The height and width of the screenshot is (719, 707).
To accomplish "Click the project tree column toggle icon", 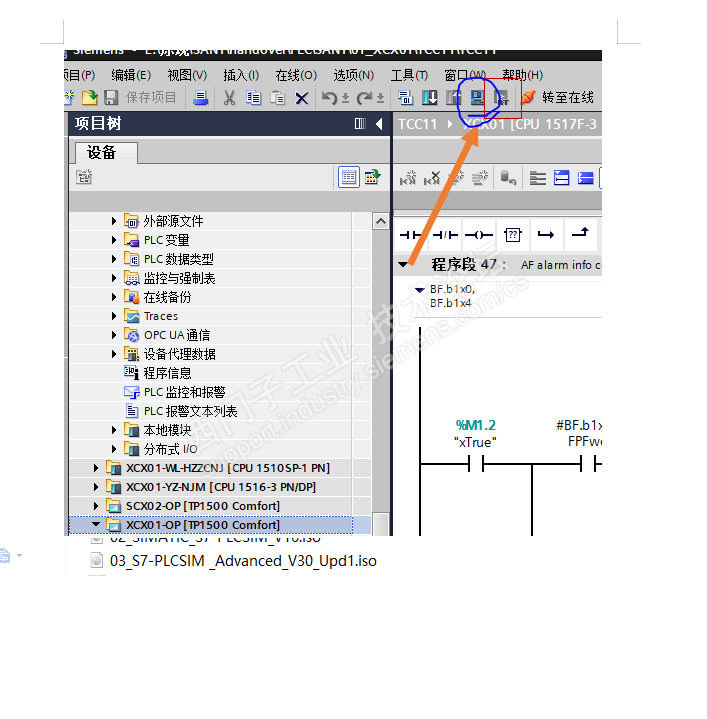I will [360, 123].
